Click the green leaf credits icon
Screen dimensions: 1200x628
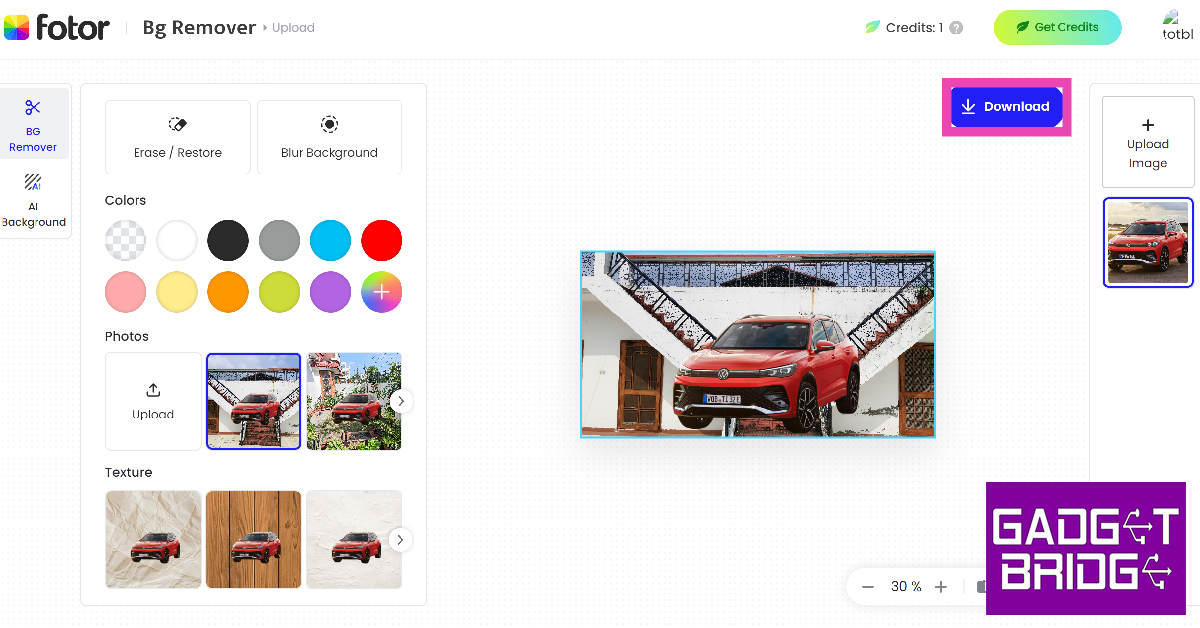(873, 28)
